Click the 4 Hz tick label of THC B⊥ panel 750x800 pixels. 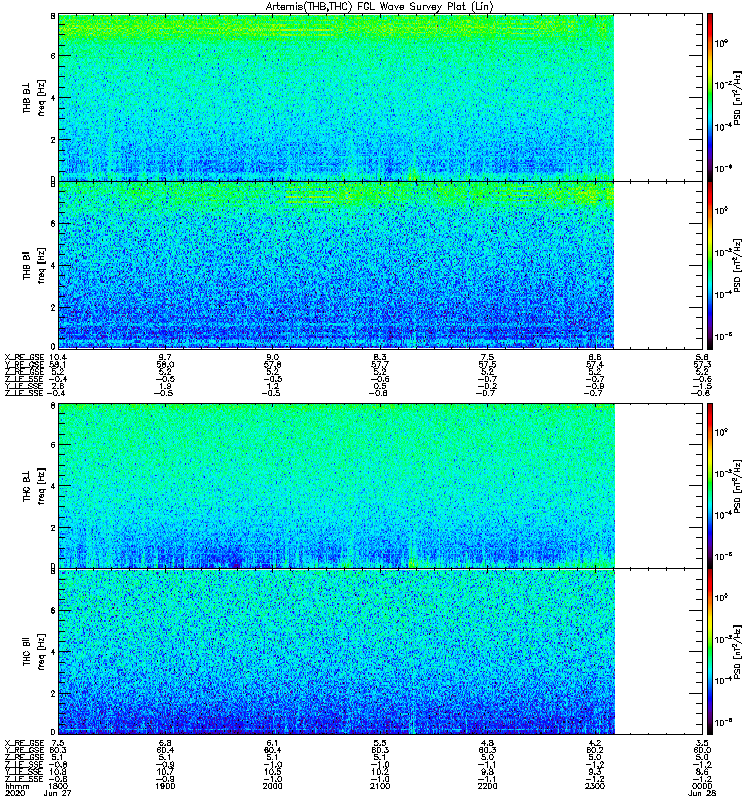point(53,486)
